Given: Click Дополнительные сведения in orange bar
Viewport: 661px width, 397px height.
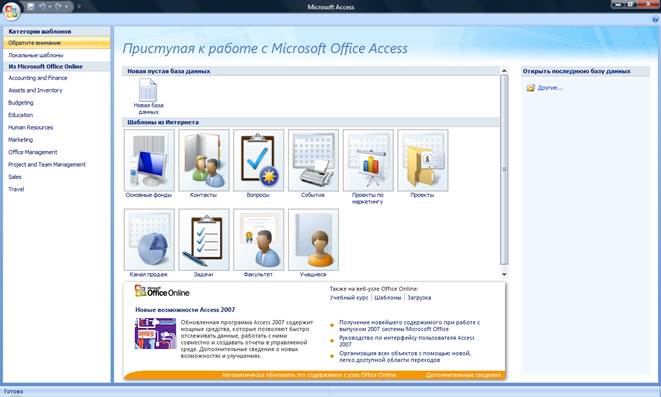Looking at the screenshot, I should tap(463, 375).
